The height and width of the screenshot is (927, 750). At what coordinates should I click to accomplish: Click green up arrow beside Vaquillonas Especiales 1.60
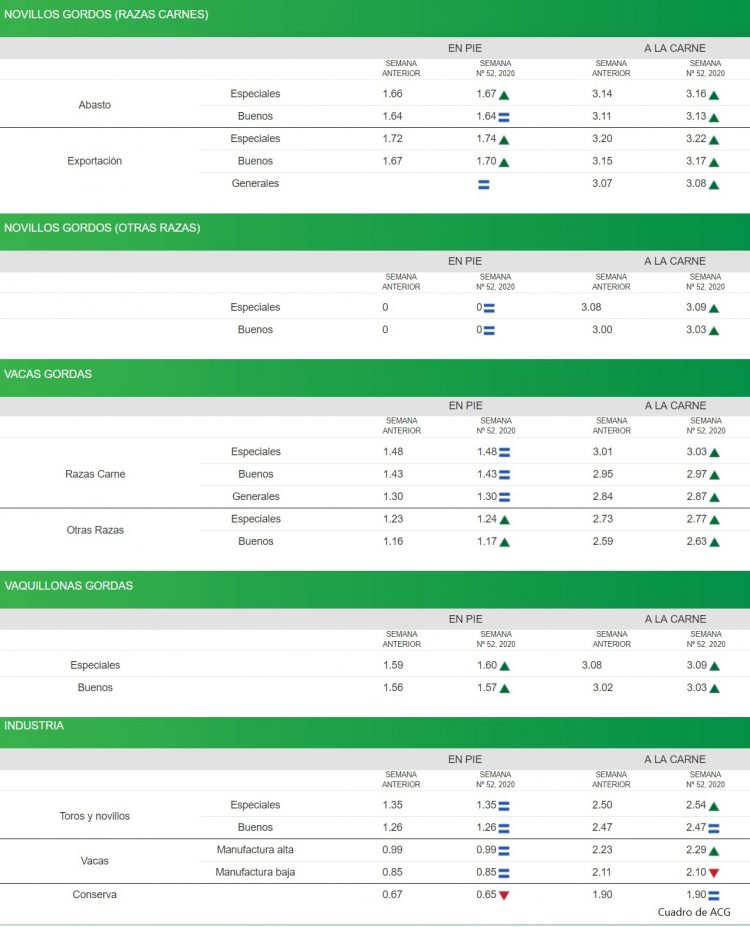tap(504, 666)
